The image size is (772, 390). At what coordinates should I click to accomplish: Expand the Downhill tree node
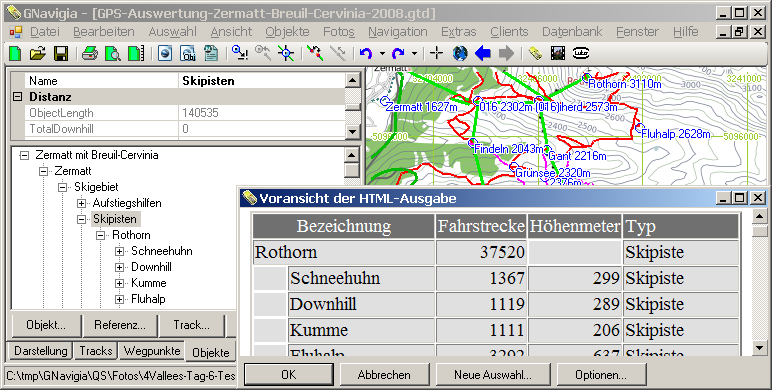point(119,267)
